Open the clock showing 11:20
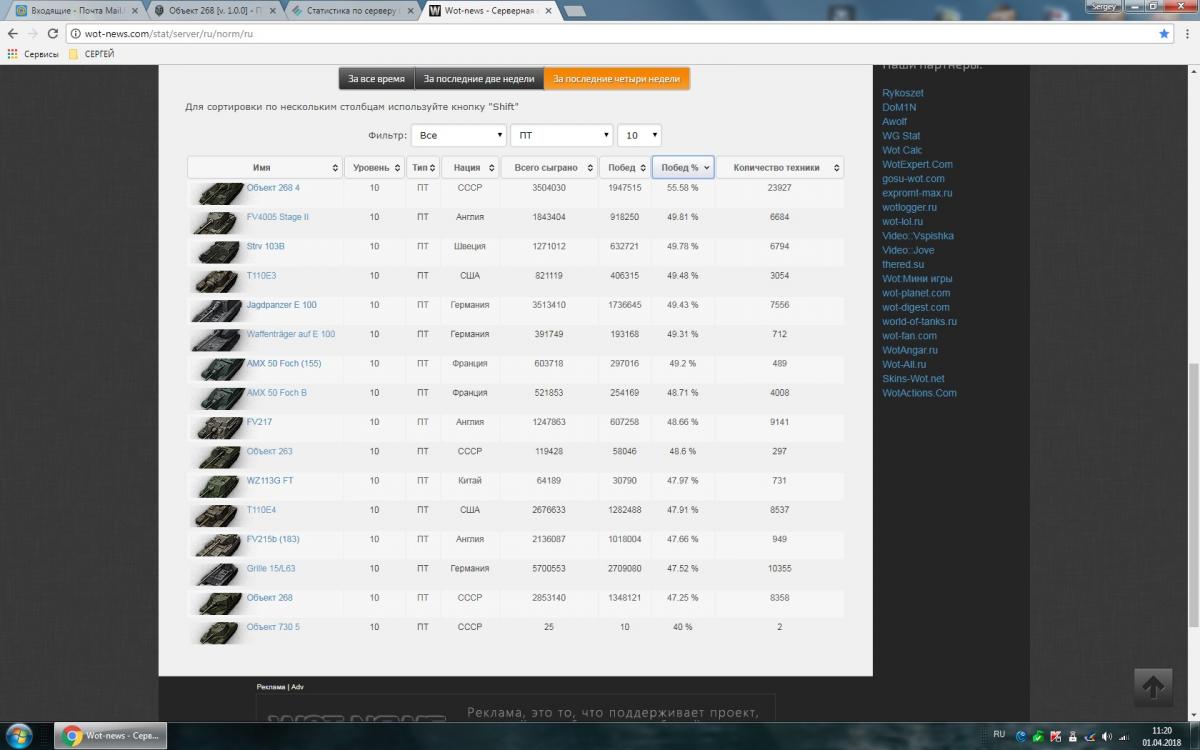Viewport: 1200px width, 750px height. (x=1161, y=735)
